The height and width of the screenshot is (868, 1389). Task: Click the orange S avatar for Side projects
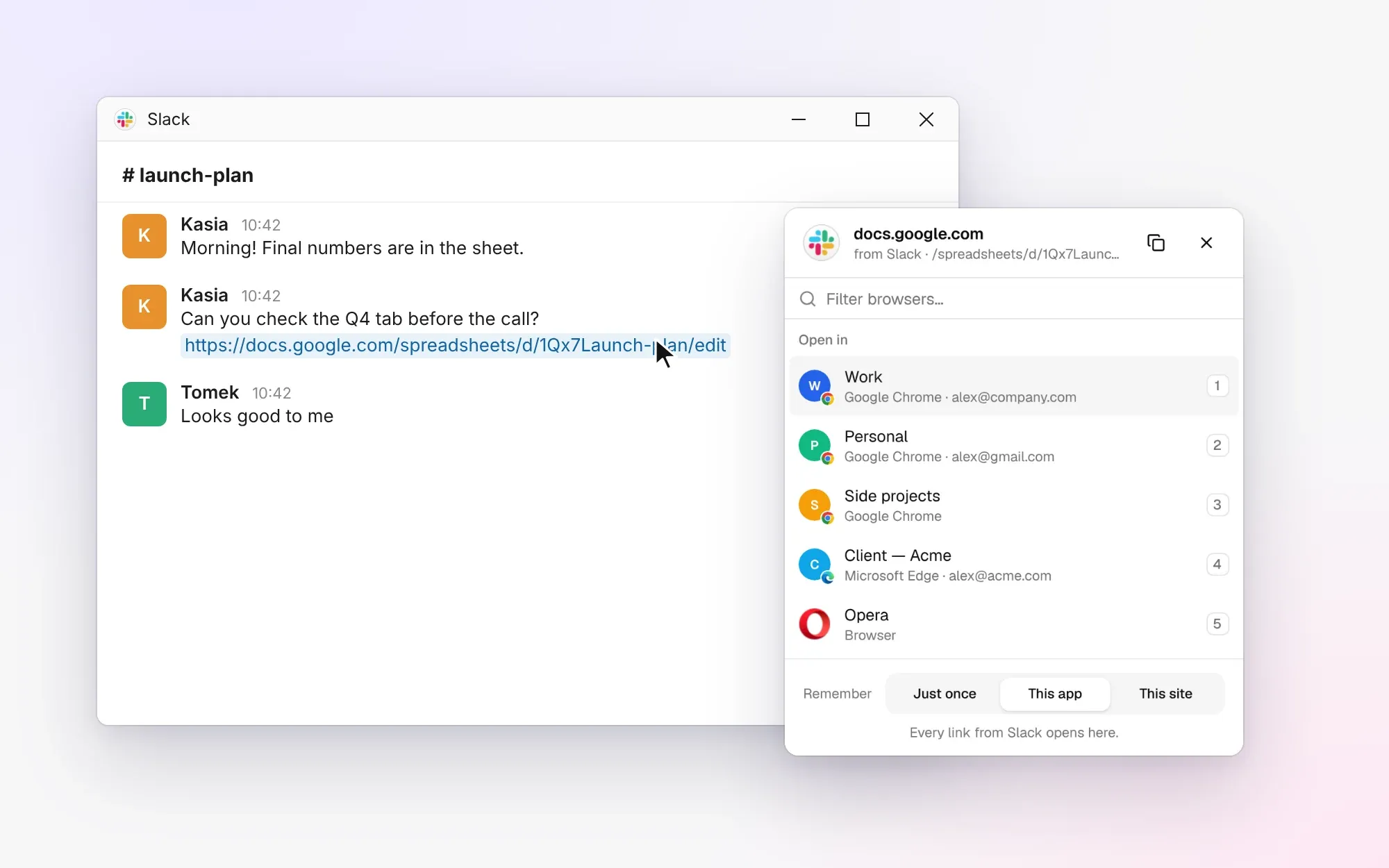coord(815,506)
